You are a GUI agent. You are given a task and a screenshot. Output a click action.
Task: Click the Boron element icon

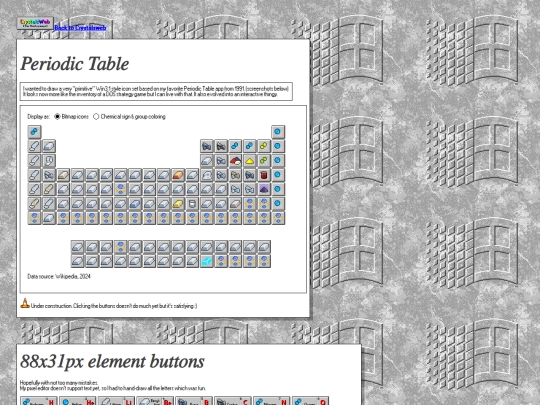(207, 146)
